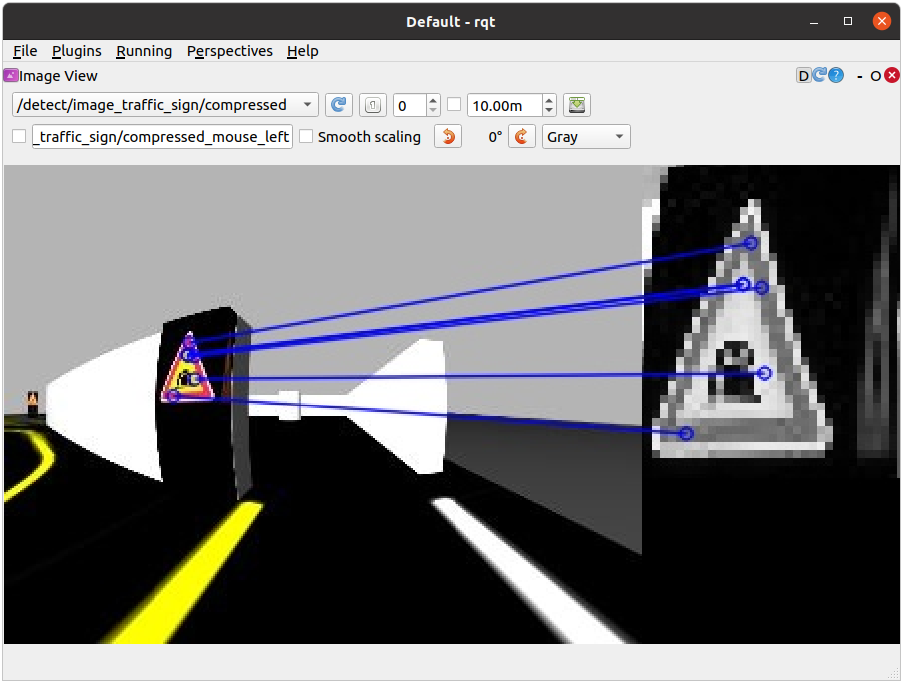Increase the 10.00m range spinbox value

[549, 100]
